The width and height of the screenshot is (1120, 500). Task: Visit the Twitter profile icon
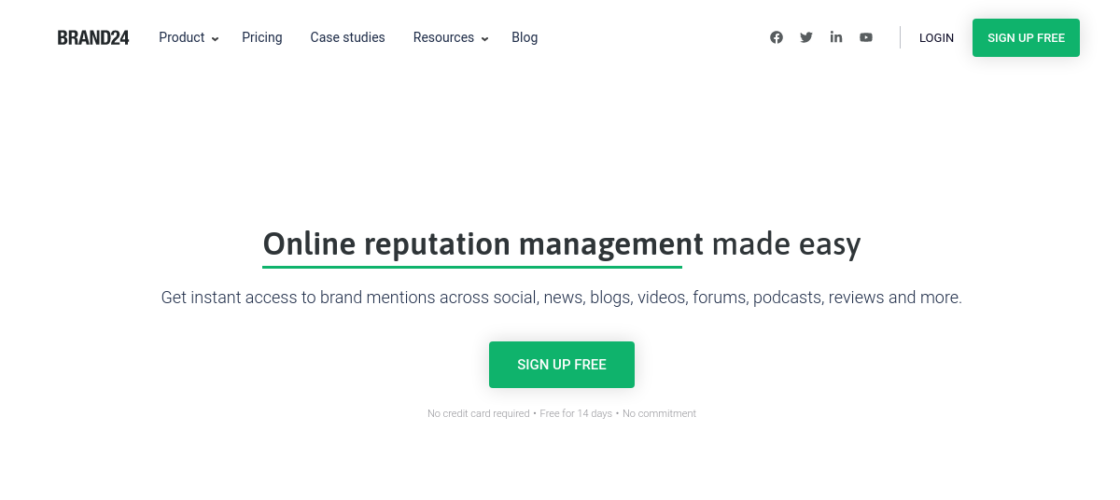[806, 38]
